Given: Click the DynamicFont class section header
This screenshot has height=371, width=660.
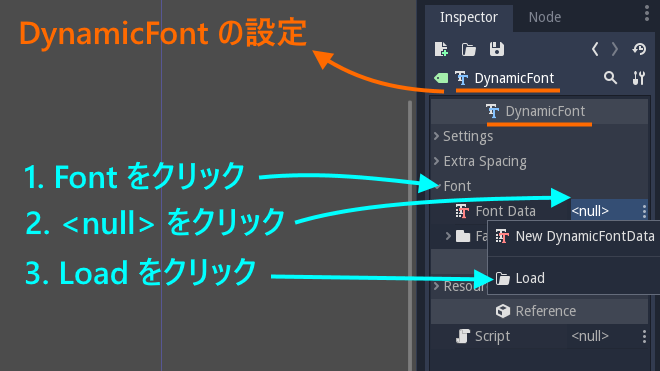Looking at the screenshot, I should 539,112.
